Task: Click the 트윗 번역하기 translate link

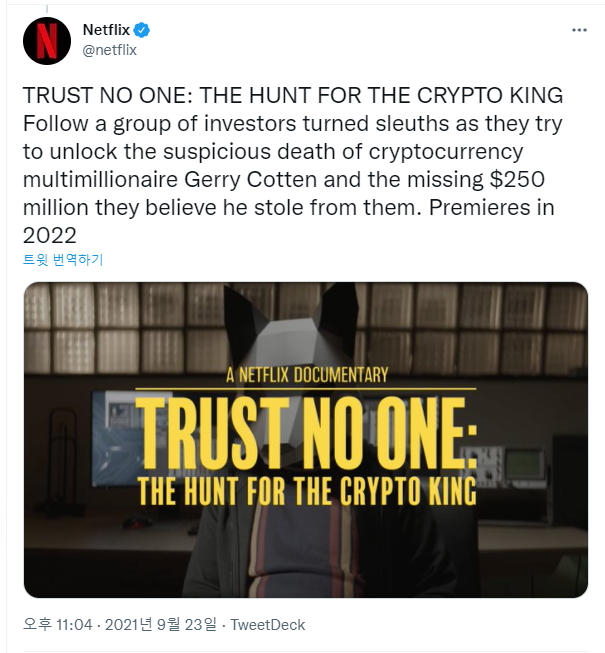Action: 63,260
